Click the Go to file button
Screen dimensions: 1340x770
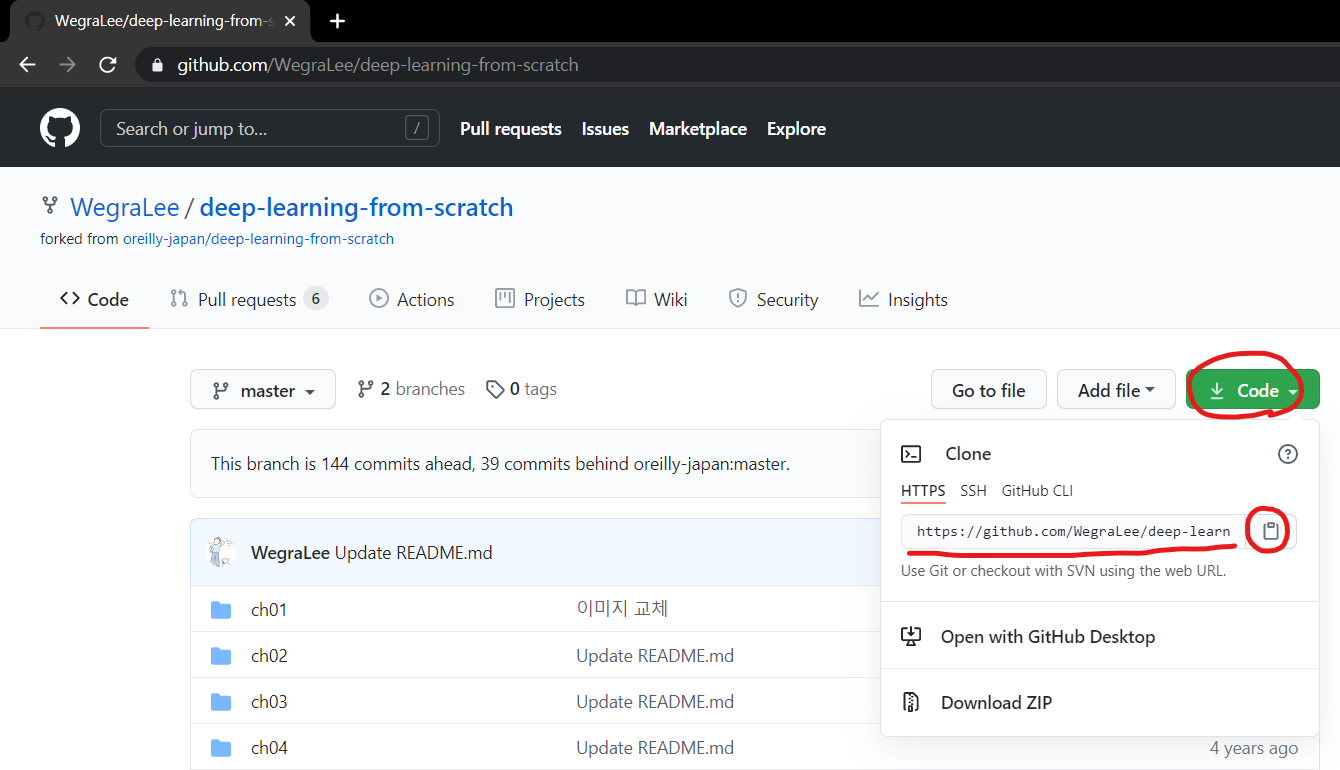point(989,390)
